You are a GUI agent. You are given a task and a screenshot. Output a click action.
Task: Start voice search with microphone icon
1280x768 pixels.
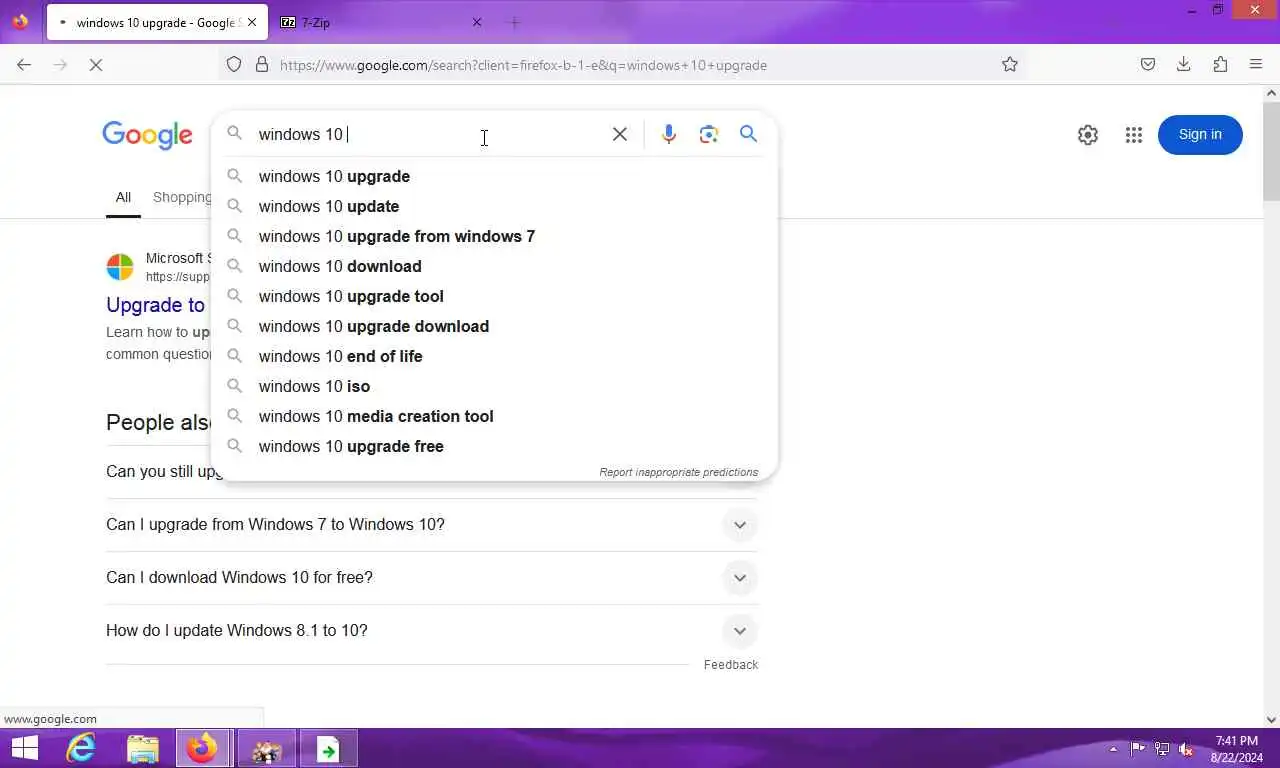669,134
